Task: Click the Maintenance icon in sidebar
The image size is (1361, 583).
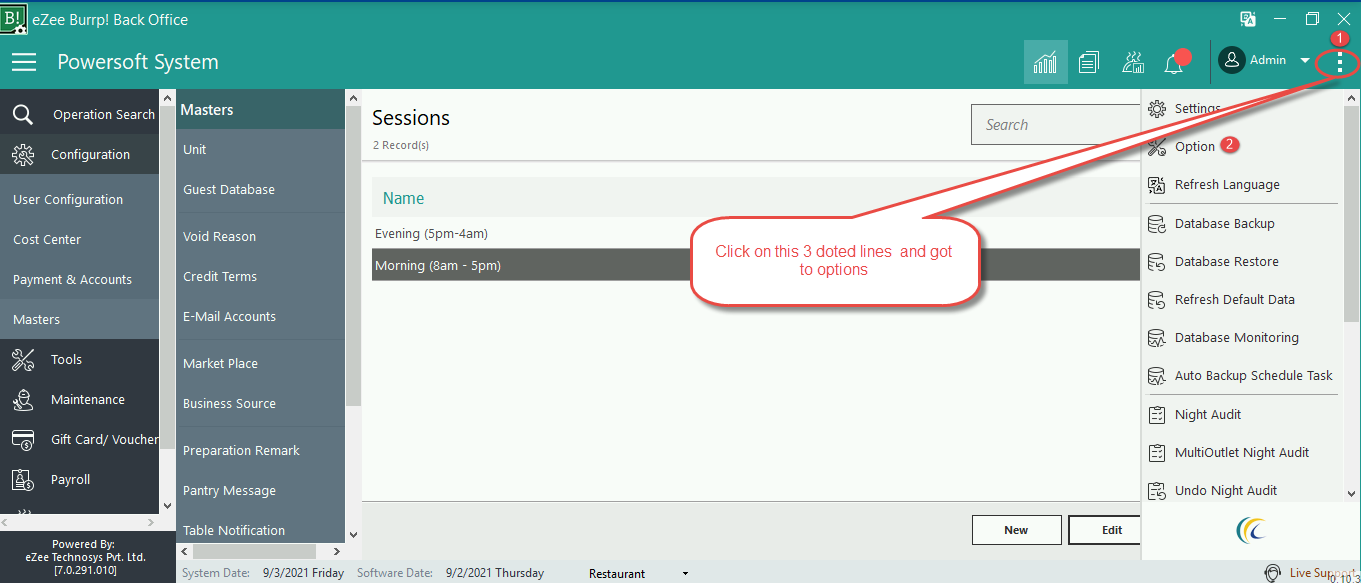Action: click(x=23, y=399)
